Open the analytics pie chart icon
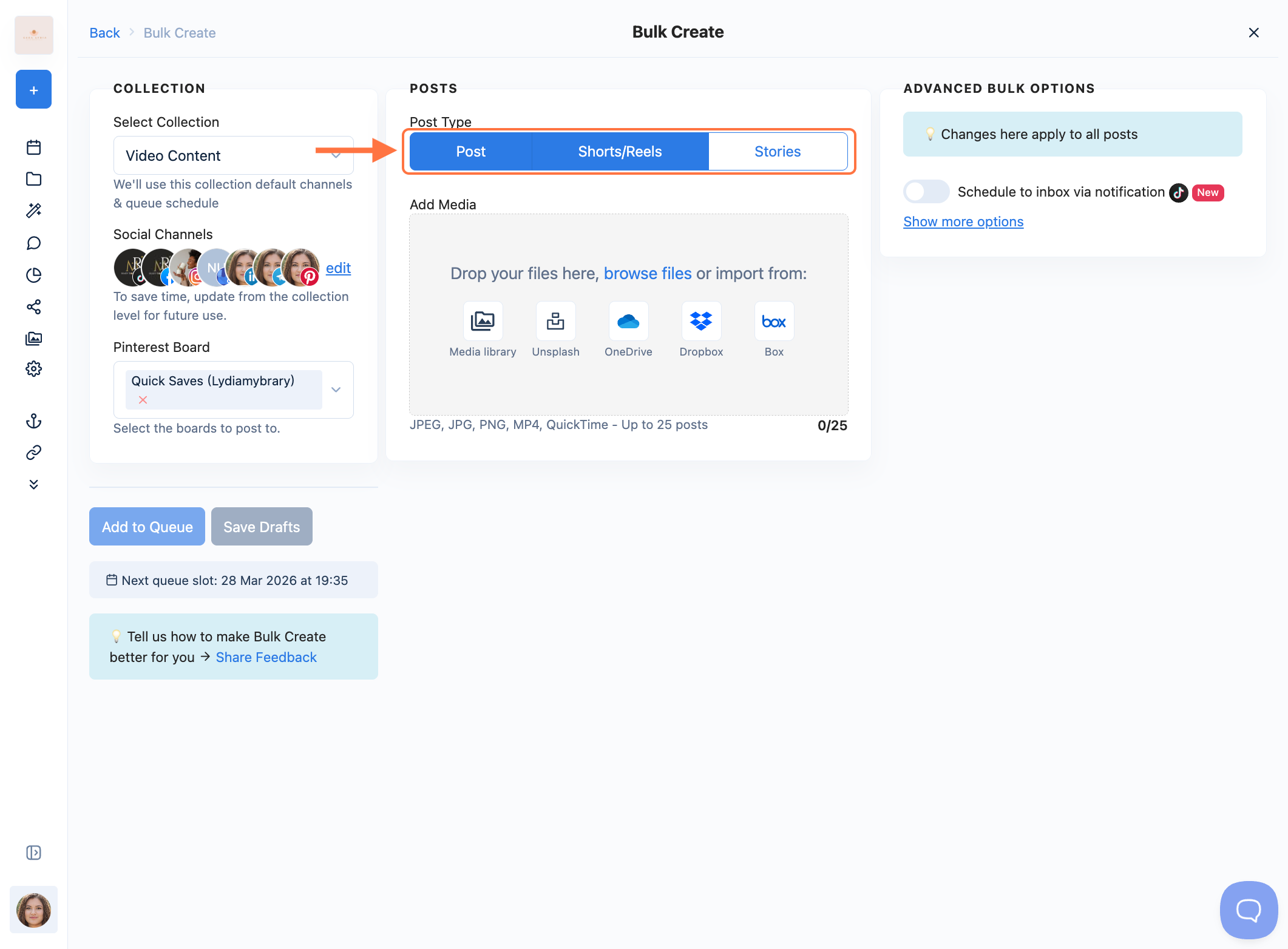The width and height of the screenshot is (1288, 949). pyautogui.click(x=34, y=275)
